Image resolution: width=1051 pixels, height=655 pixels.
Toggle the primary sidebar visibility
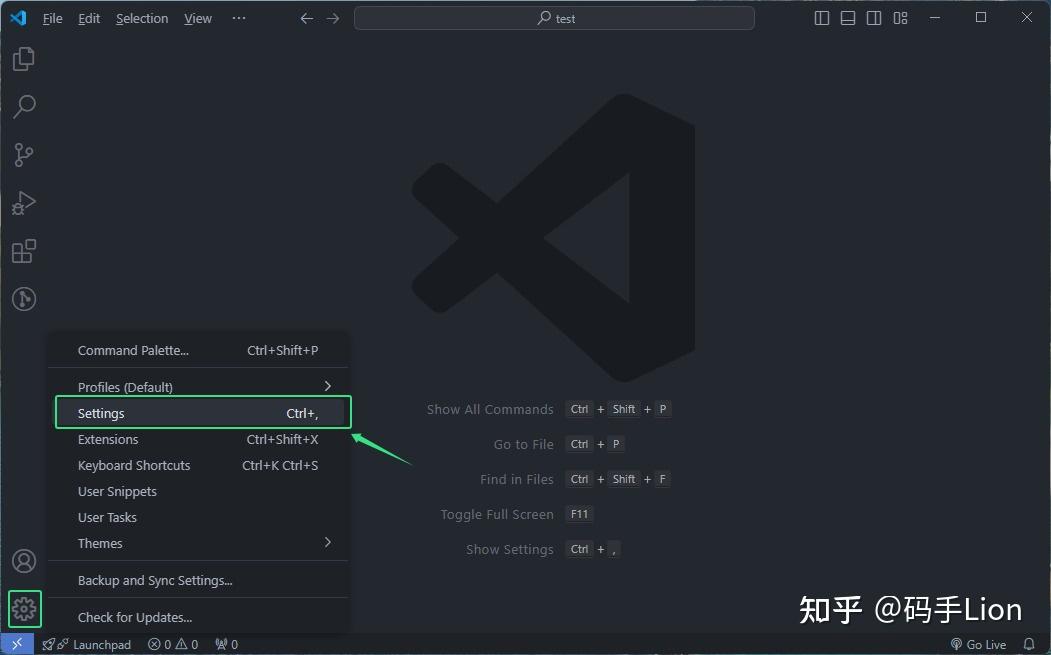821,17
